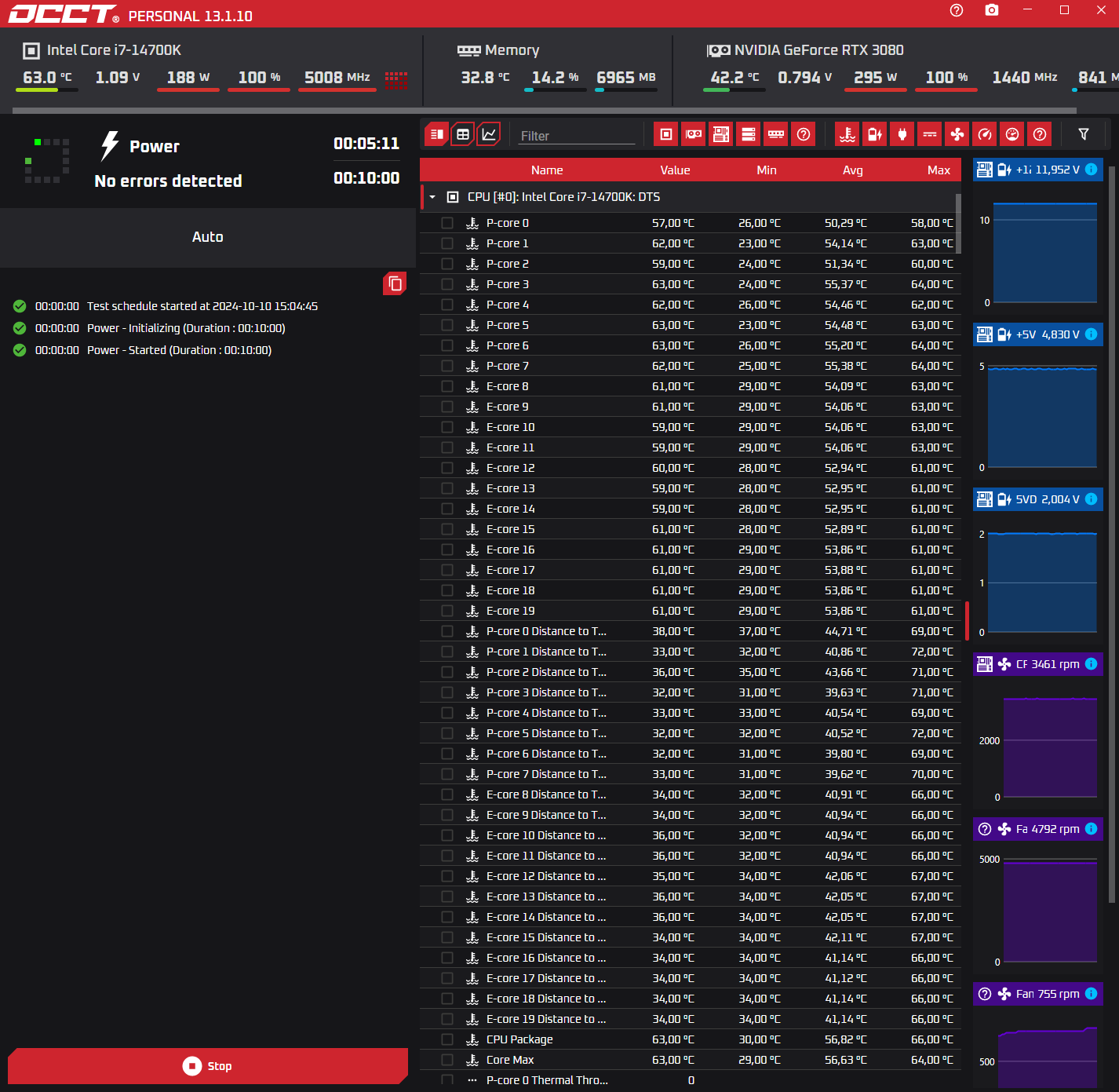Sort the sensor table by Min column
The height and width of the screenshot is (1092, 1119).
tap(767, 170)
